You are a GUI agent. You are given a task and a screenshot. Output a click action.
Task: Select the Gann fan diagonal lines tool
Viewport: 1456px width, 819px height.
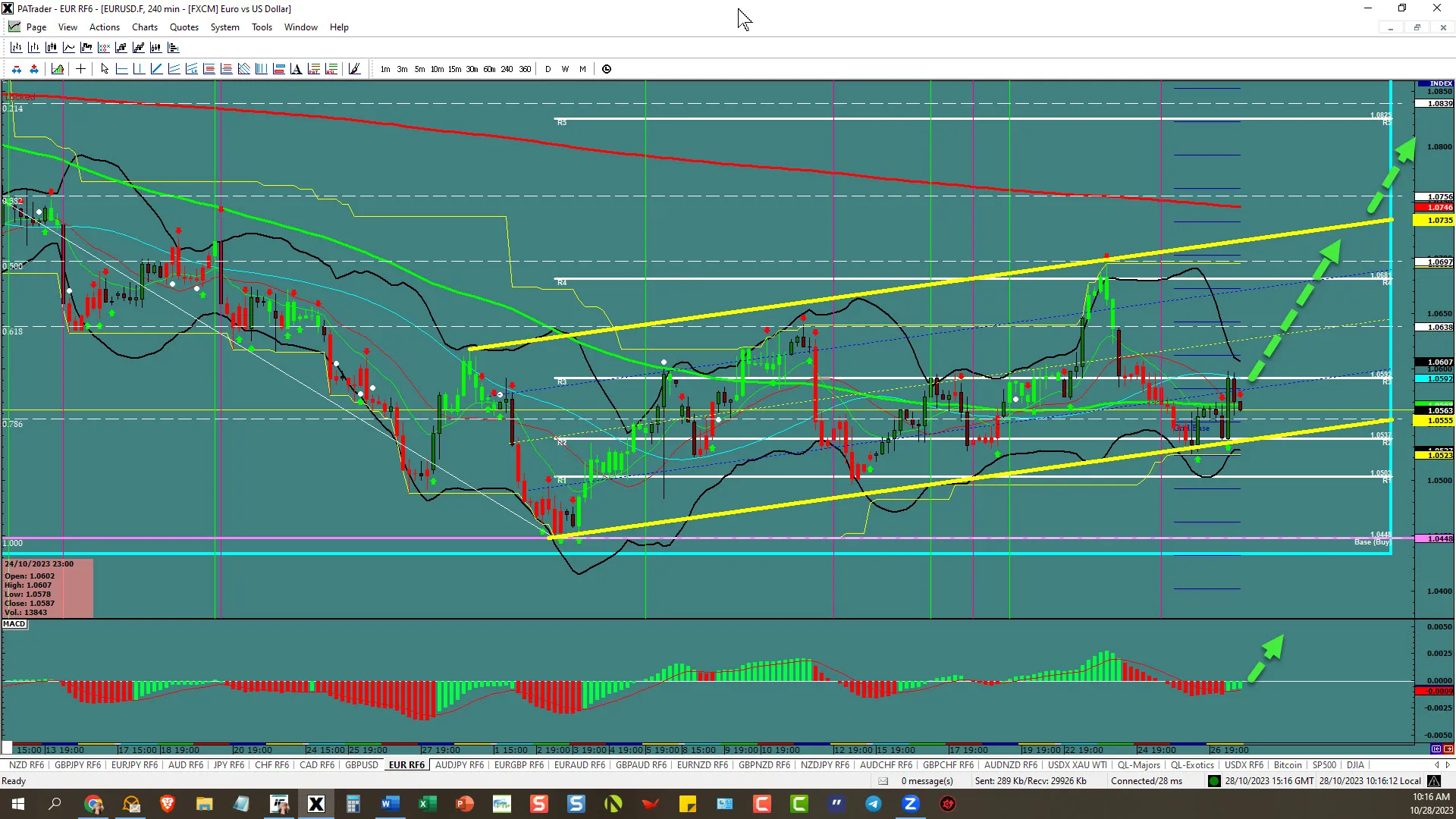[x=243, y=69]
